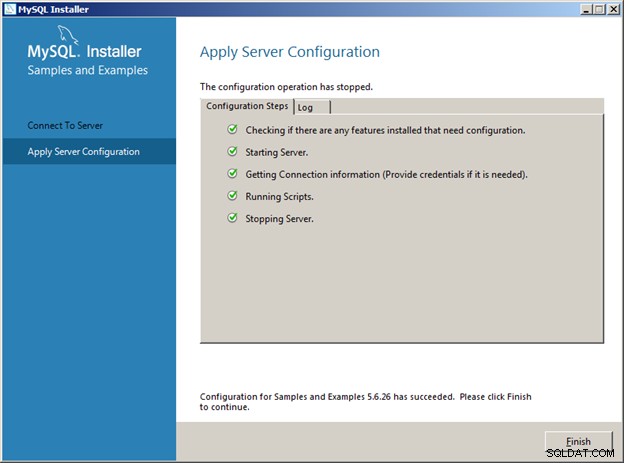Click the Finish button
Image resolution: width=624 pixels, height=463 pixels.
click(x=578, y=441)
